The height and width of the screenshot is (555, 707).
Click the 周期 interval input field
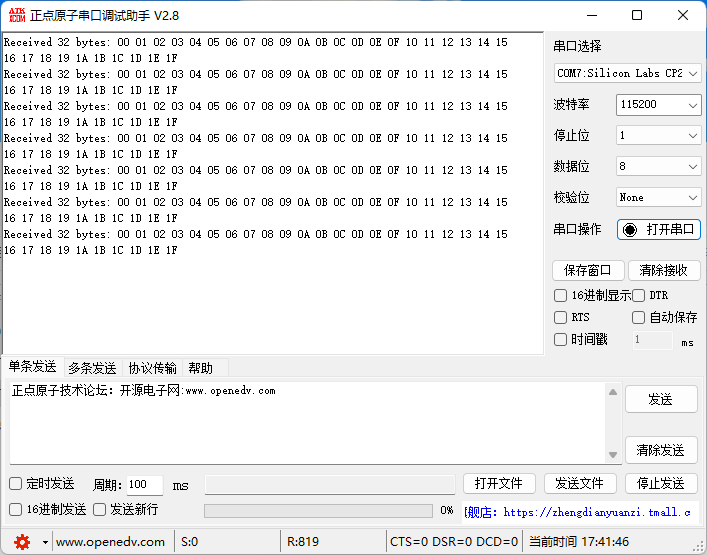(145, 485)
